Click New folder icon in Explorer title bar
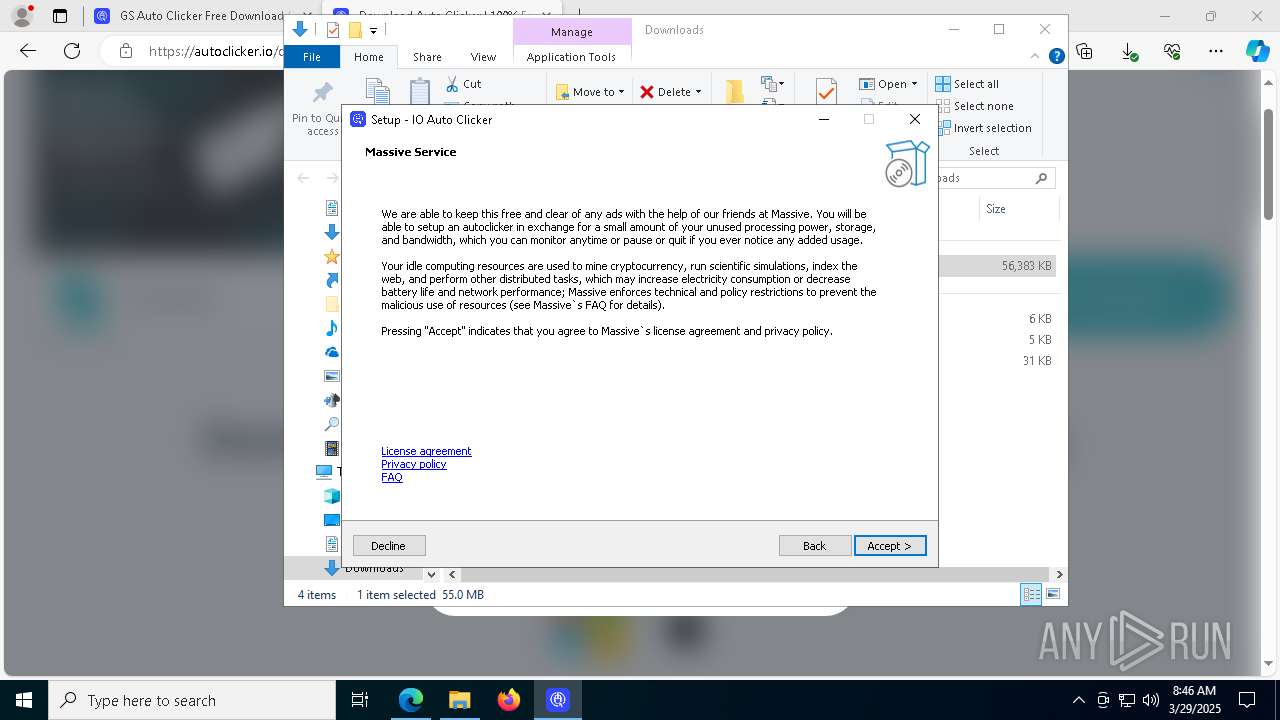The image size is (1280, 720). pos(354,30)
